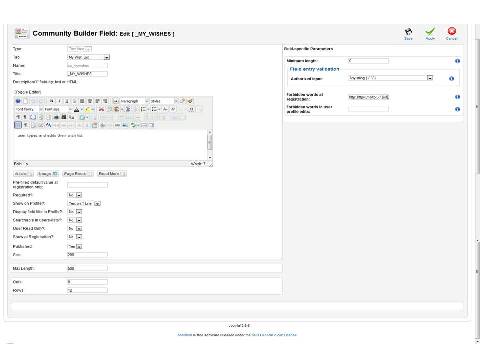
Task: Open the Show on Profile dropdown
Action: pos(84,203)
